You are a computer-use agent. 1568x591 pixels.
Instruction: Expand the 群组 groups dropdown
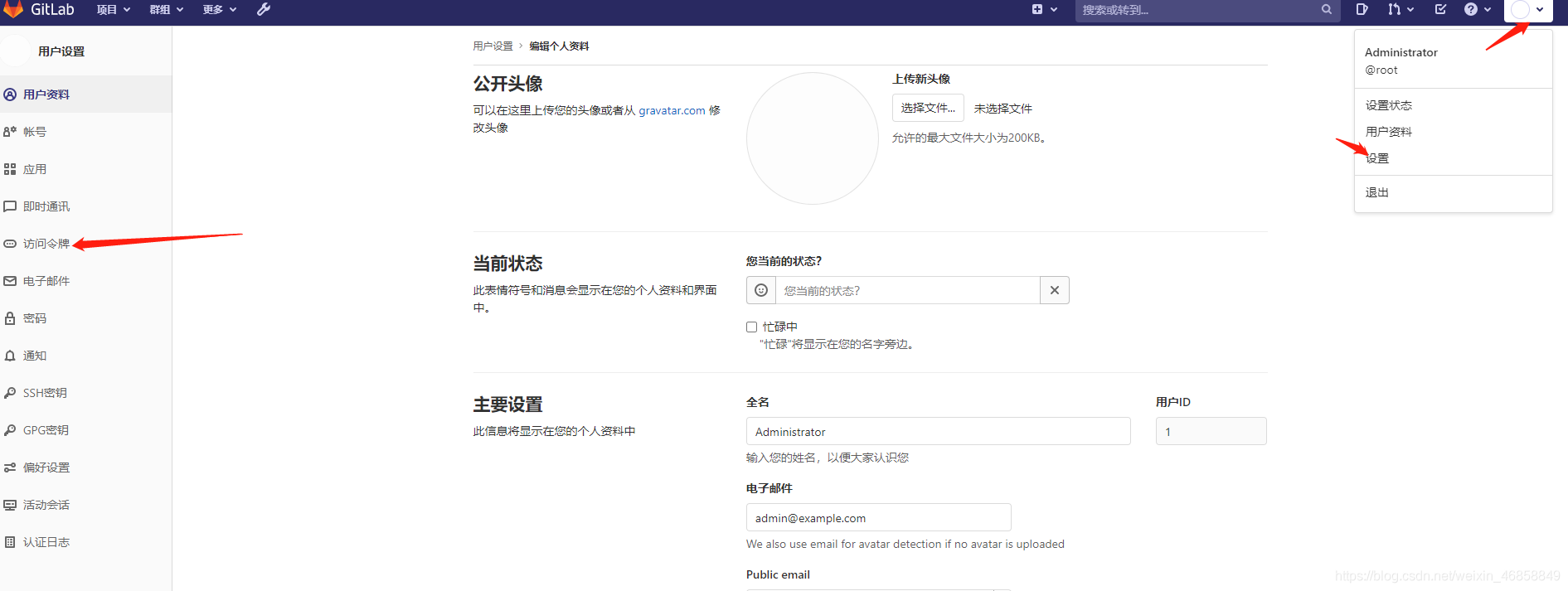click(166, 9)
